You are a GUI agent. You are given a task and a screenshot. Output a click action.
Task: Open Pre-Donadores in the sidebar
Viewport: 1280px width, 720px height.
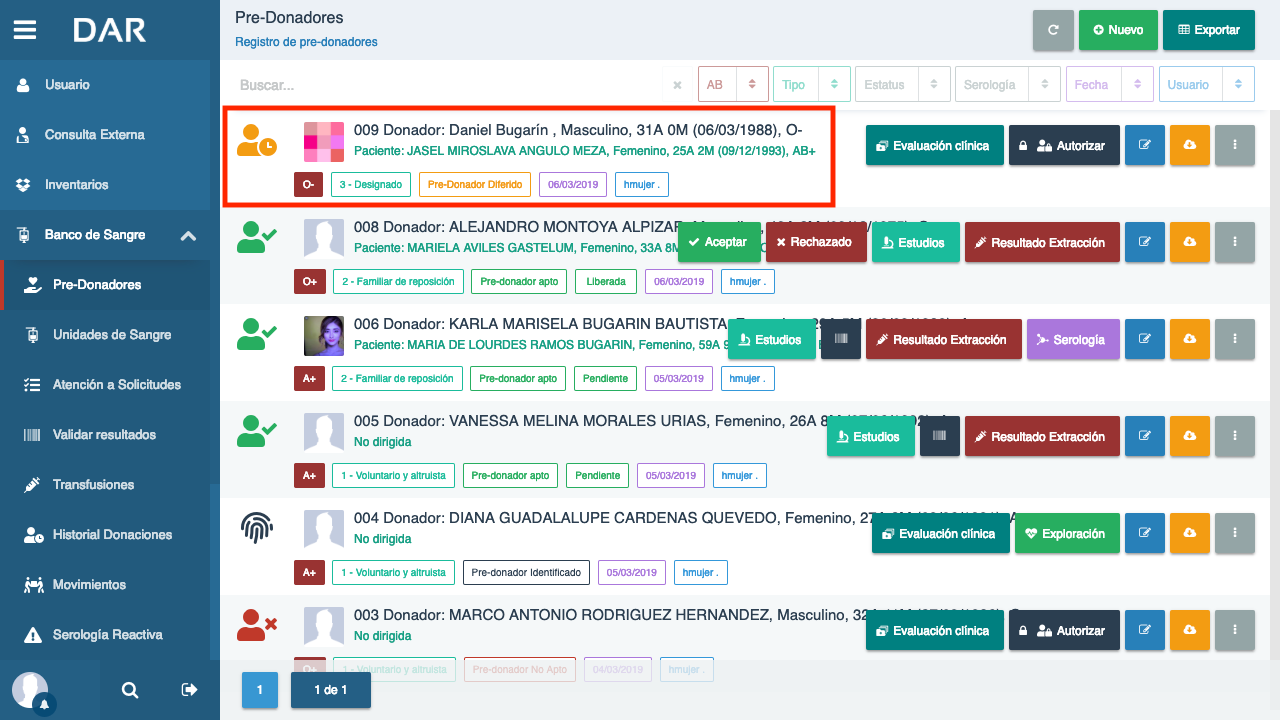click(105, 285)
